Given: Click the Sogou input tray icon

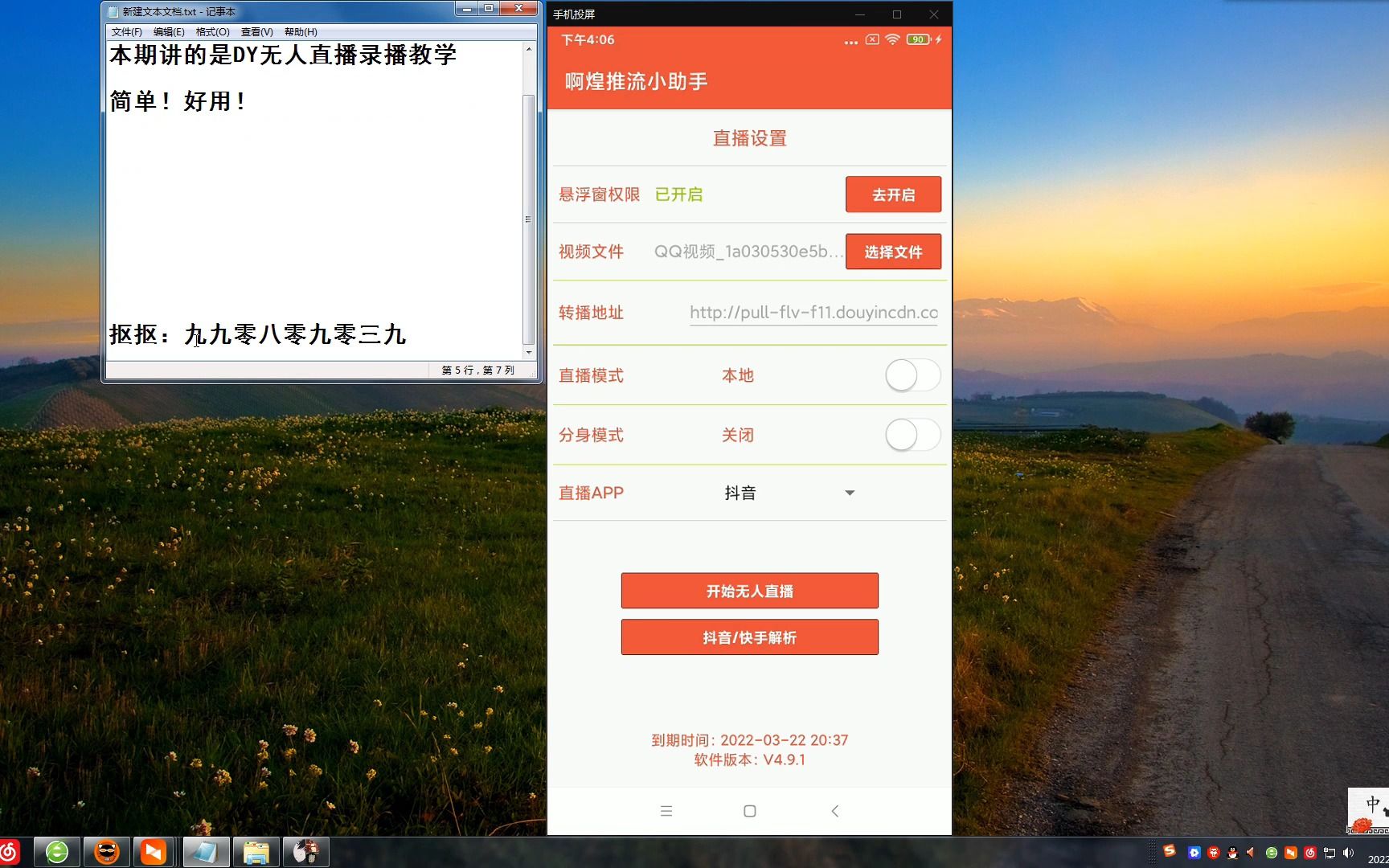Looking at the screenshot, I should point(1170,851).
